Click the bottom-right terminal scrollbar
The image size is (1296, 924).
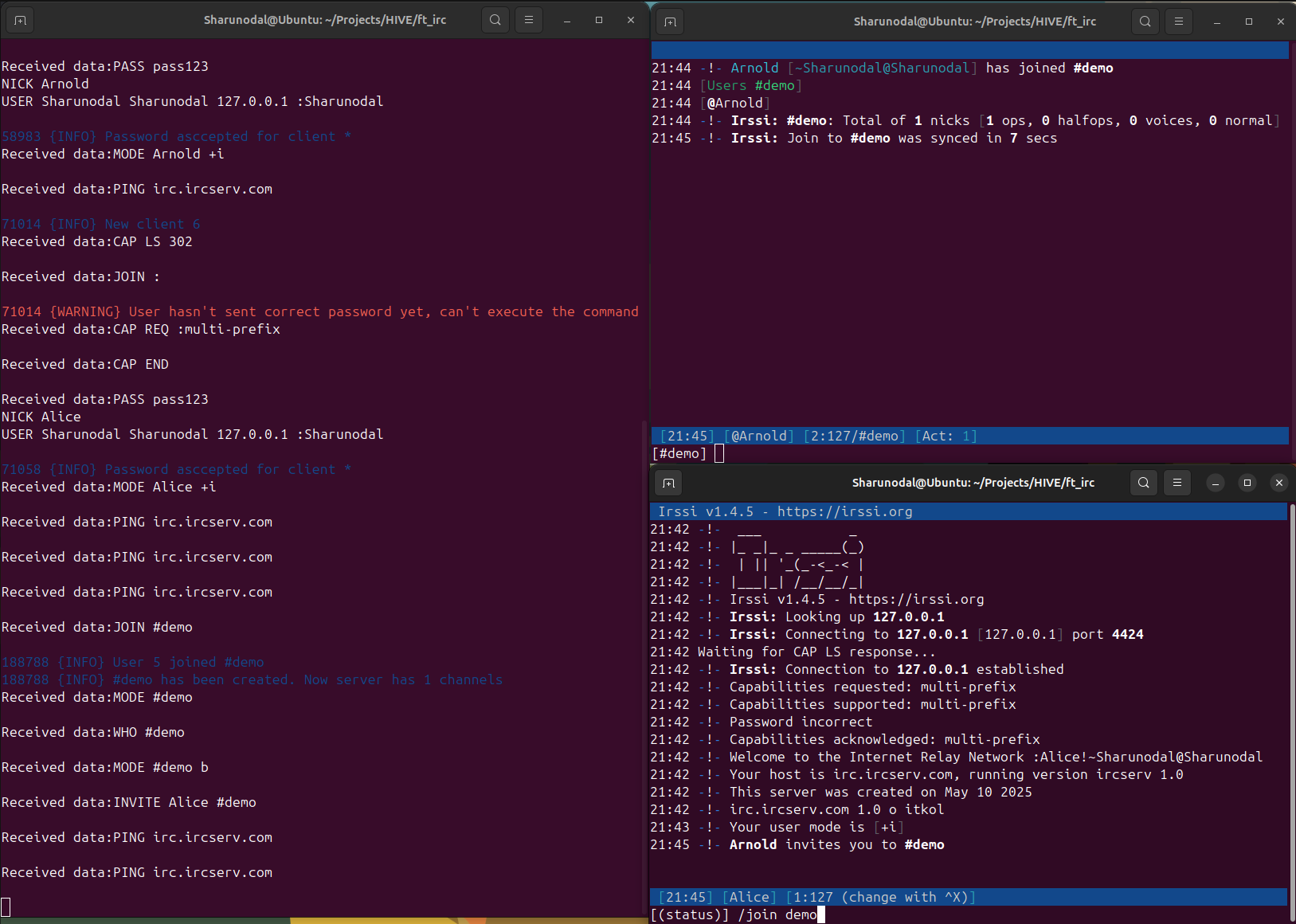pyautogui.click(x=1291, y=713)
